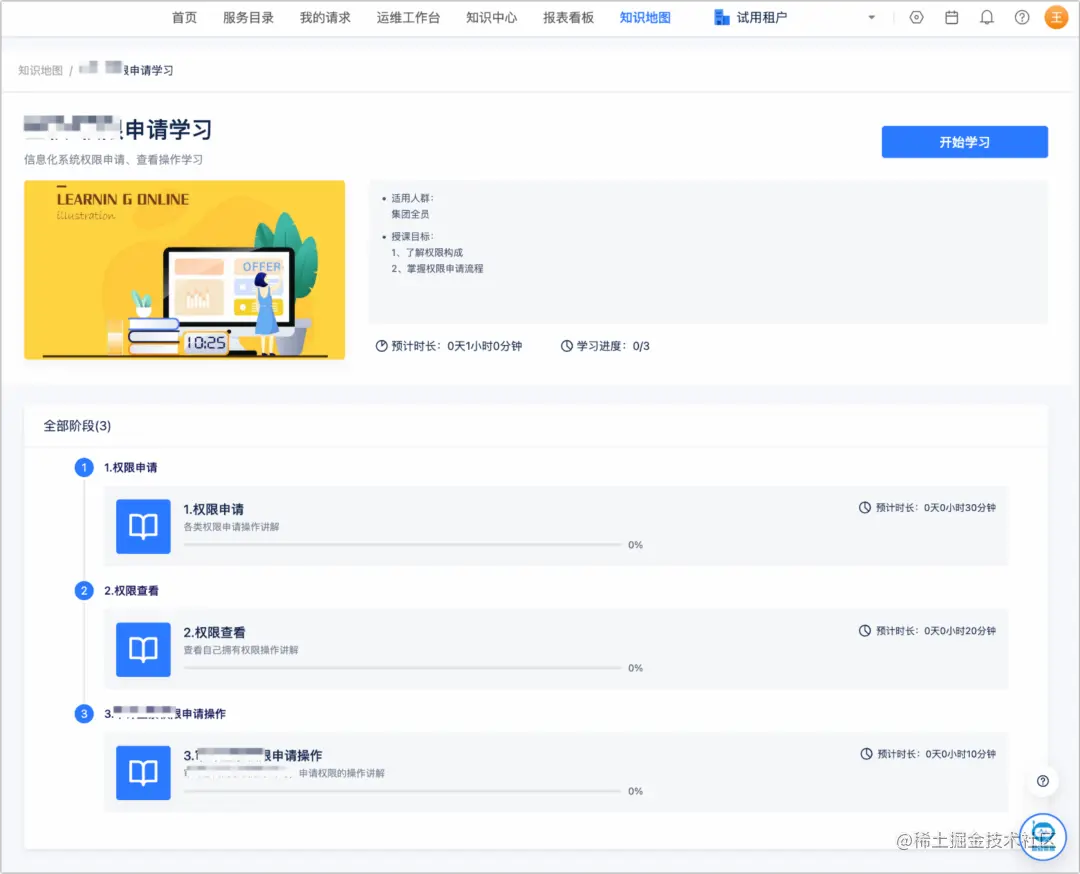Click the book icon for the third stage
Screen dimensions: 1080x874
[x=143, y=773]
